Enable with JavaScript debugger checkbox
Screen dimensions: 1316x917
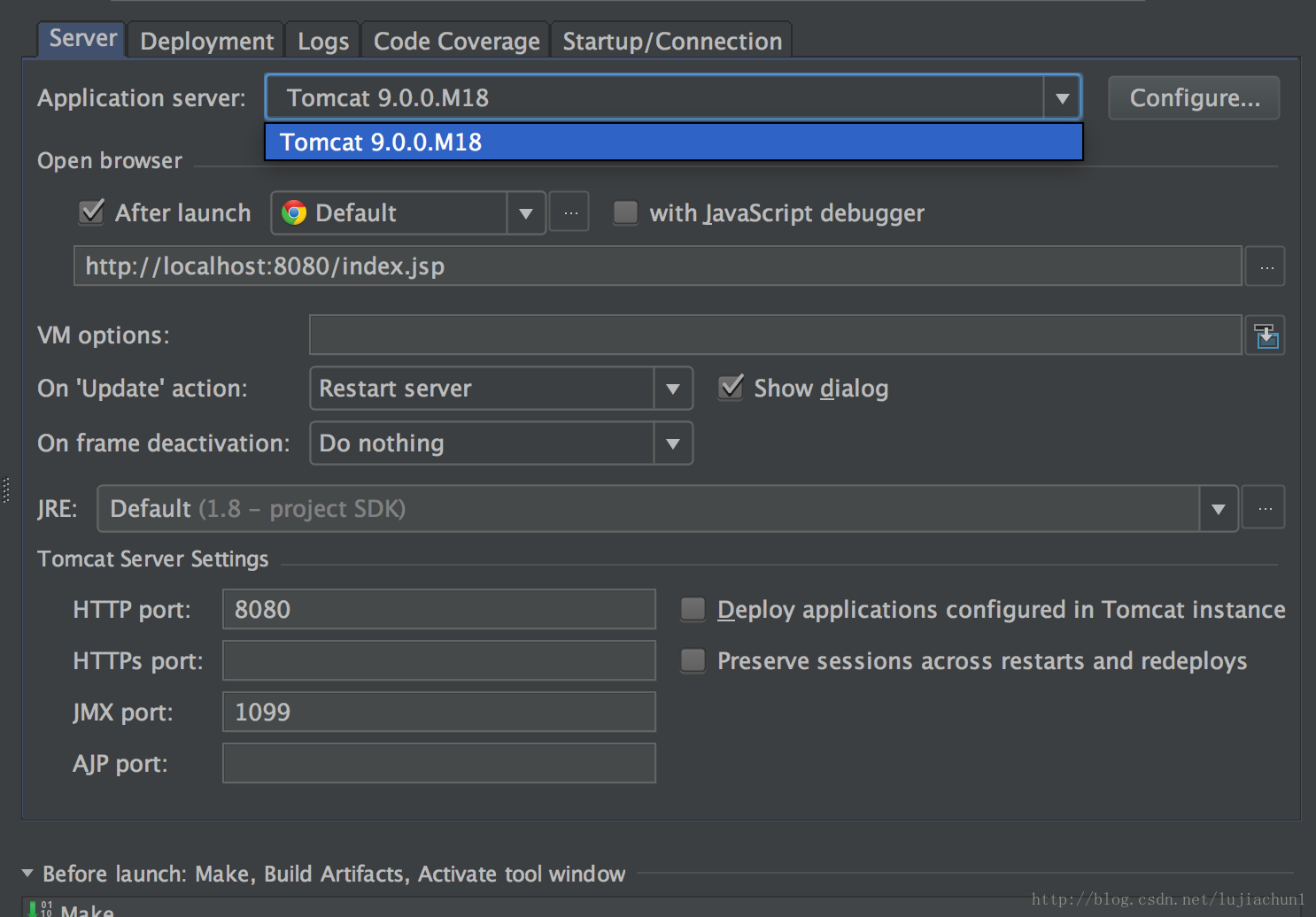tap(625, 212)
